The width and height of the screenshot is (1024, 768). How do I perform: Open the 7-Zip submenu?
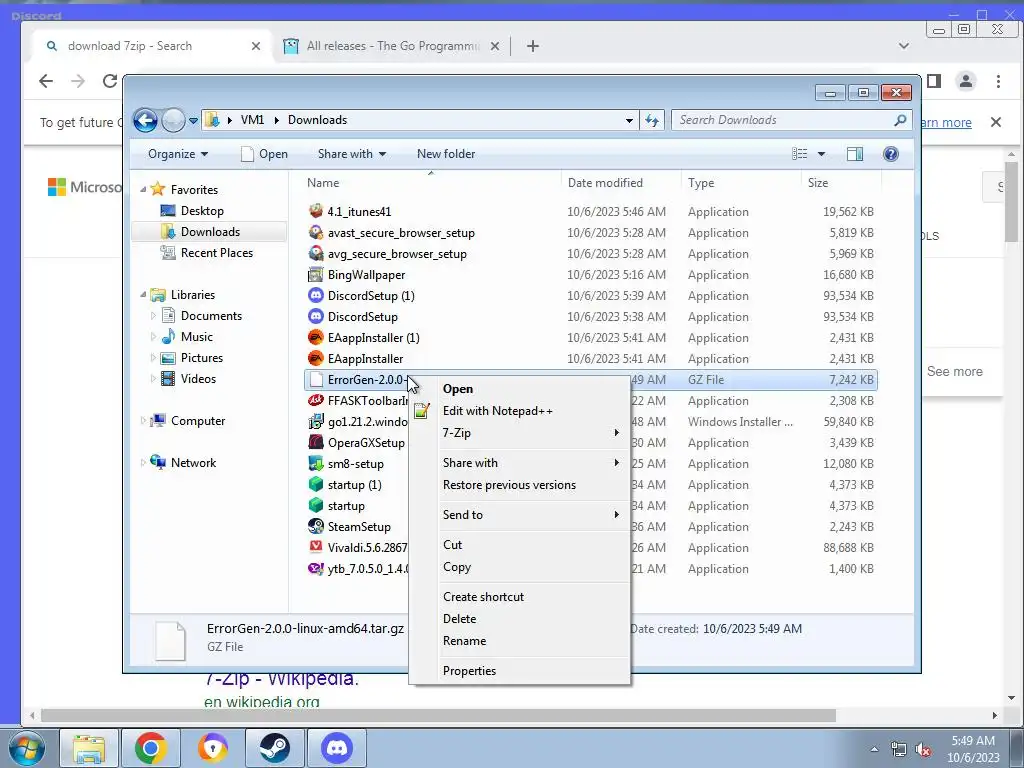(x=520, y=433)
